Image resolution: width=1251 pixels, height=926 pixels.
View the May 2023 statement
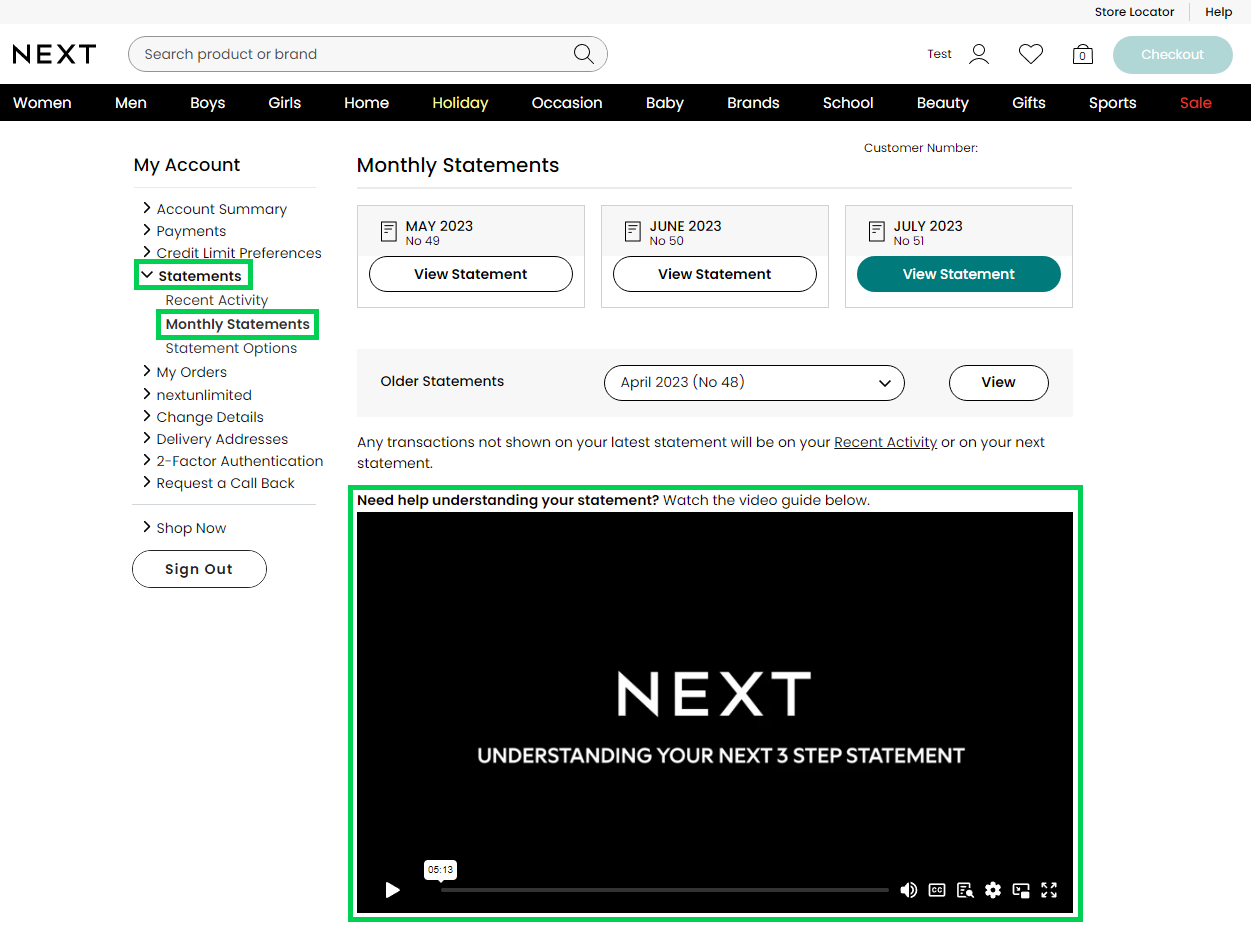pyautogui.click(x=471, y=274)
